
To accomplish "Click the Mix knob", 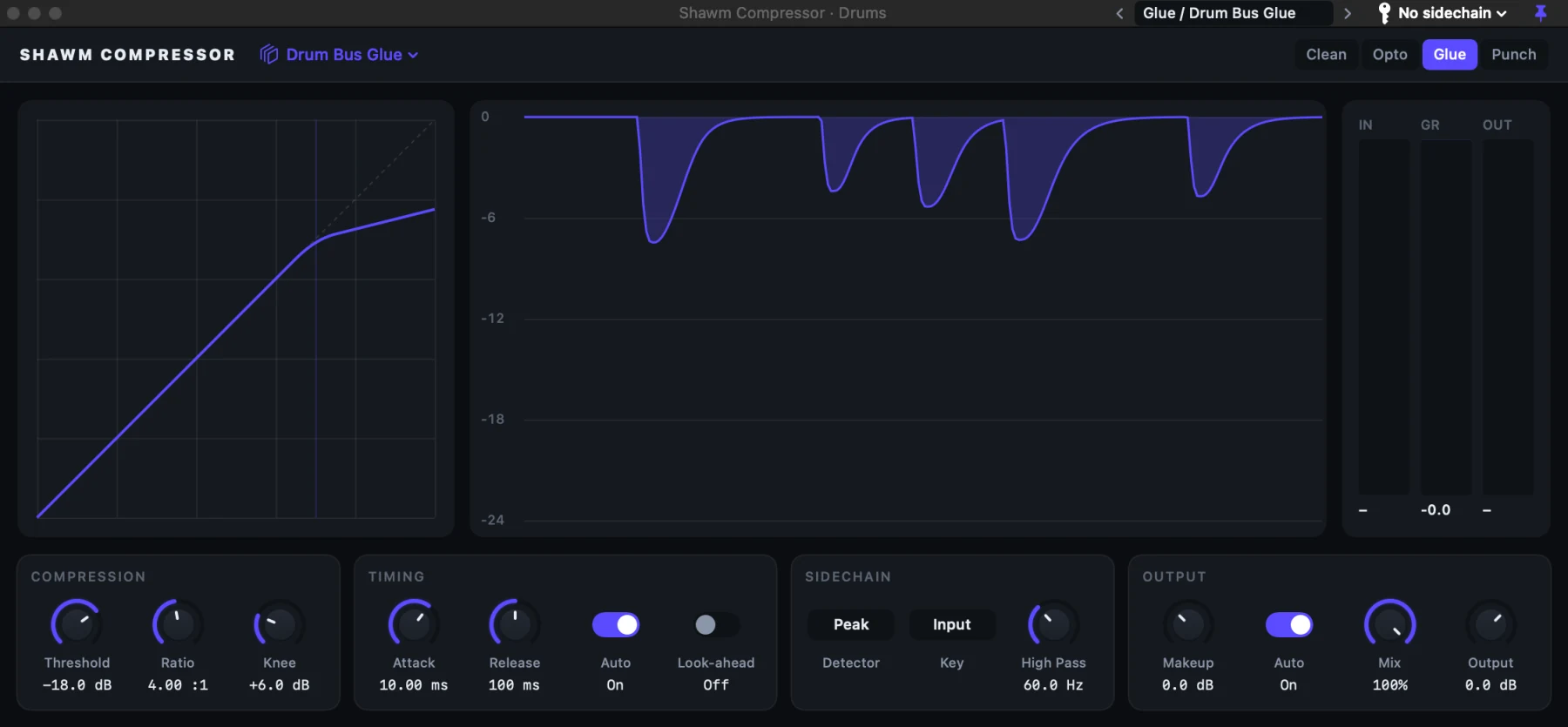I will tap(1390, 624).
